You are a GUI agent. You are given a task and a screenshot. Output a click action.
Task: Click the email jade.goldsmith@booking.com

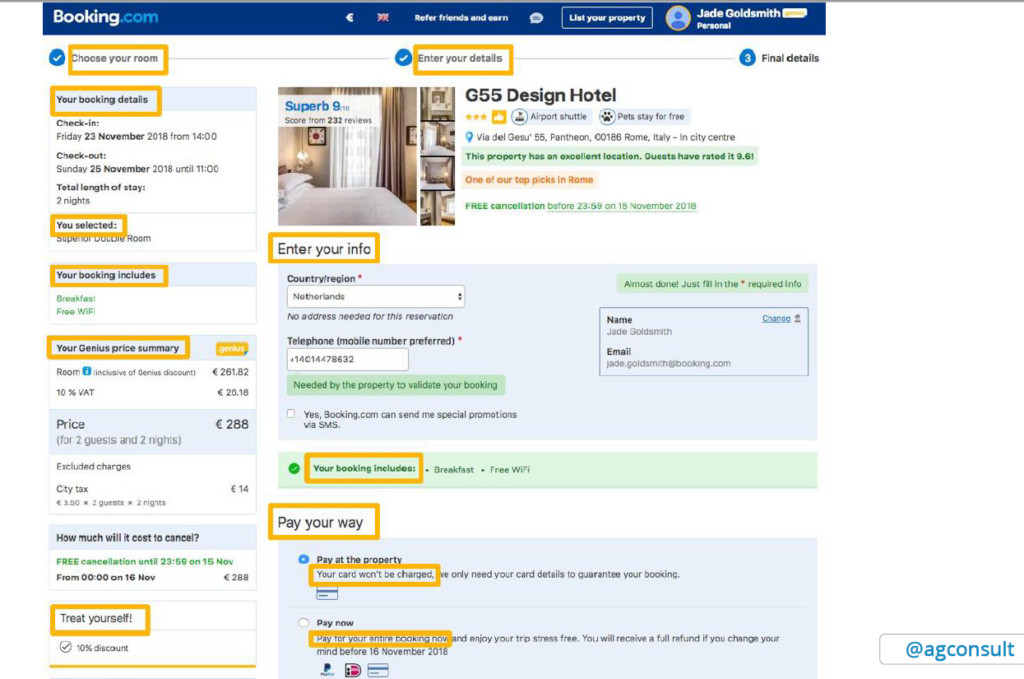coord(668,364)
